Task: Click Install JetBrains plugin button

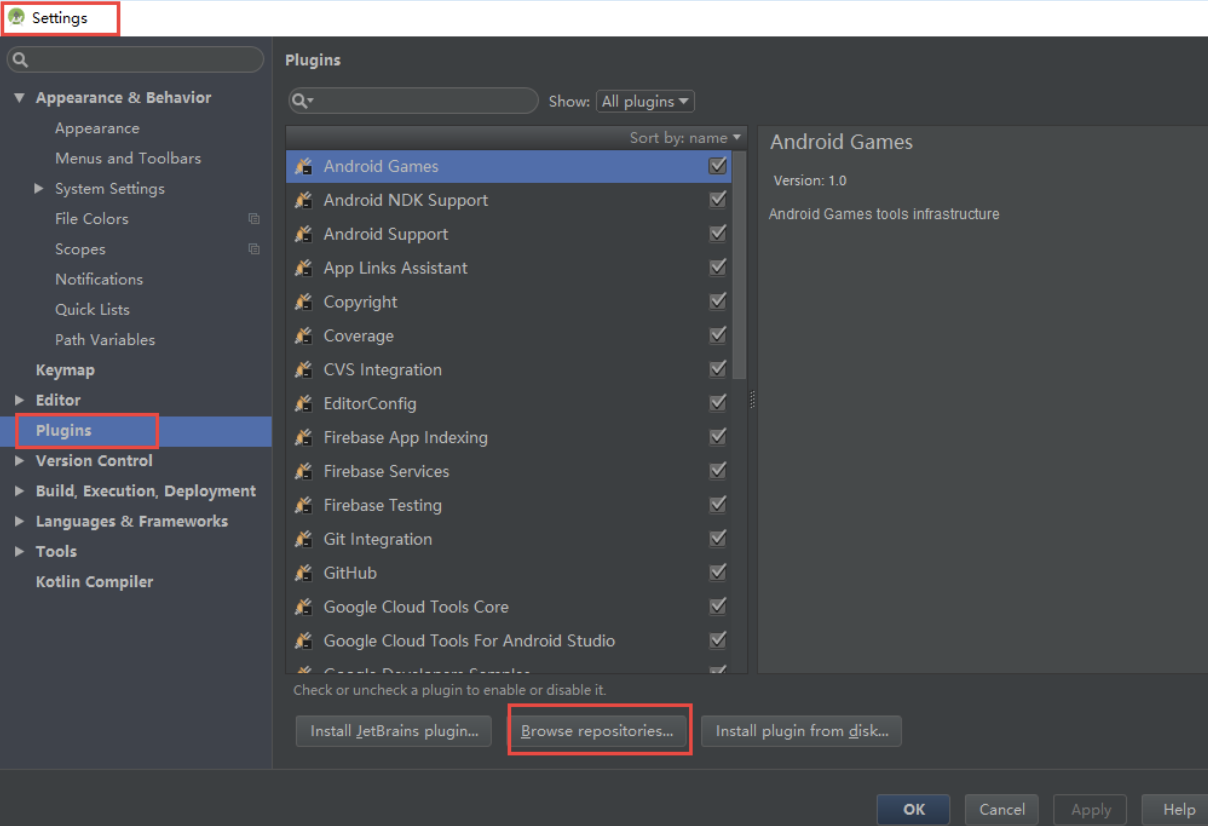Action: click(394, 731)
